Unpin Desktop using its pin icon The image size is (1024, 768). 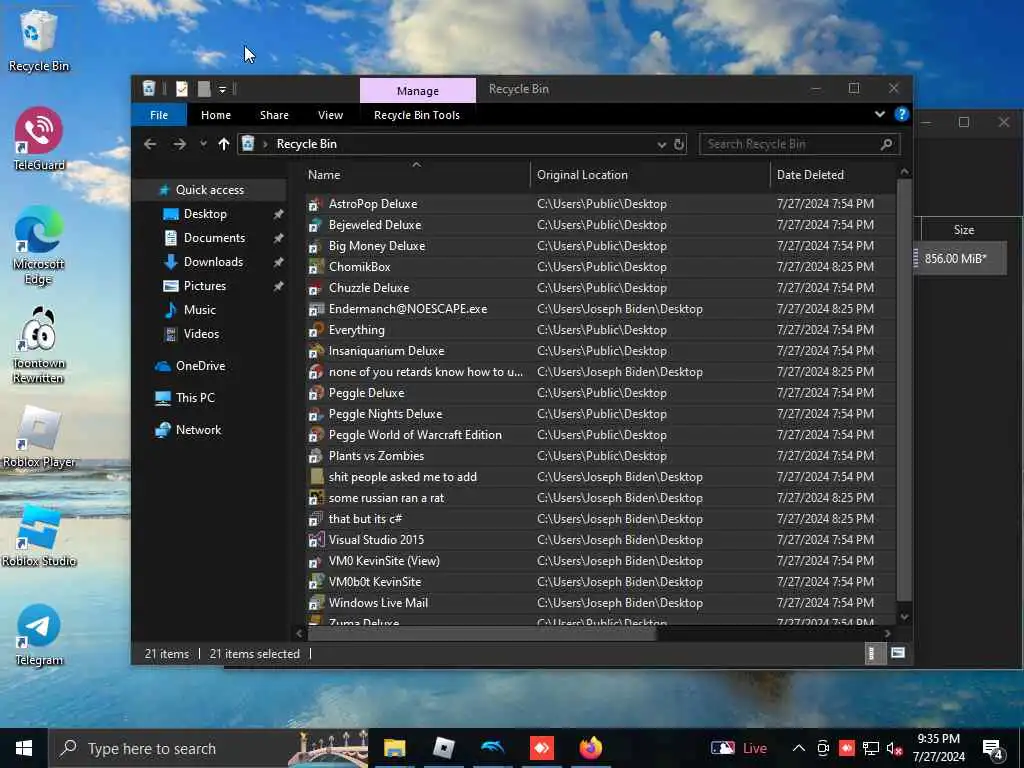pyautogui.click(x=278, y=214)
